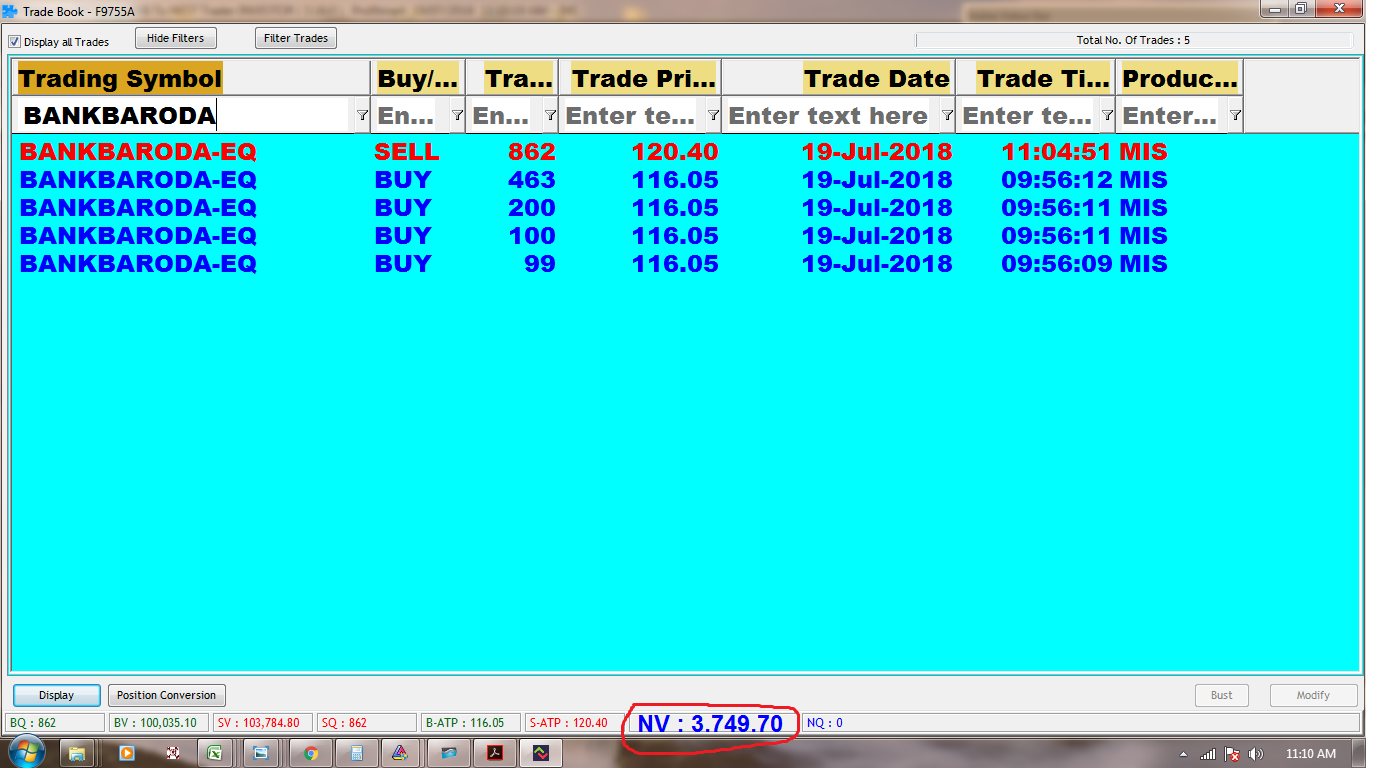The image size is (1380, 768).
Task: Click the SV : 103,784.80 status field
Action: (263, 723)
